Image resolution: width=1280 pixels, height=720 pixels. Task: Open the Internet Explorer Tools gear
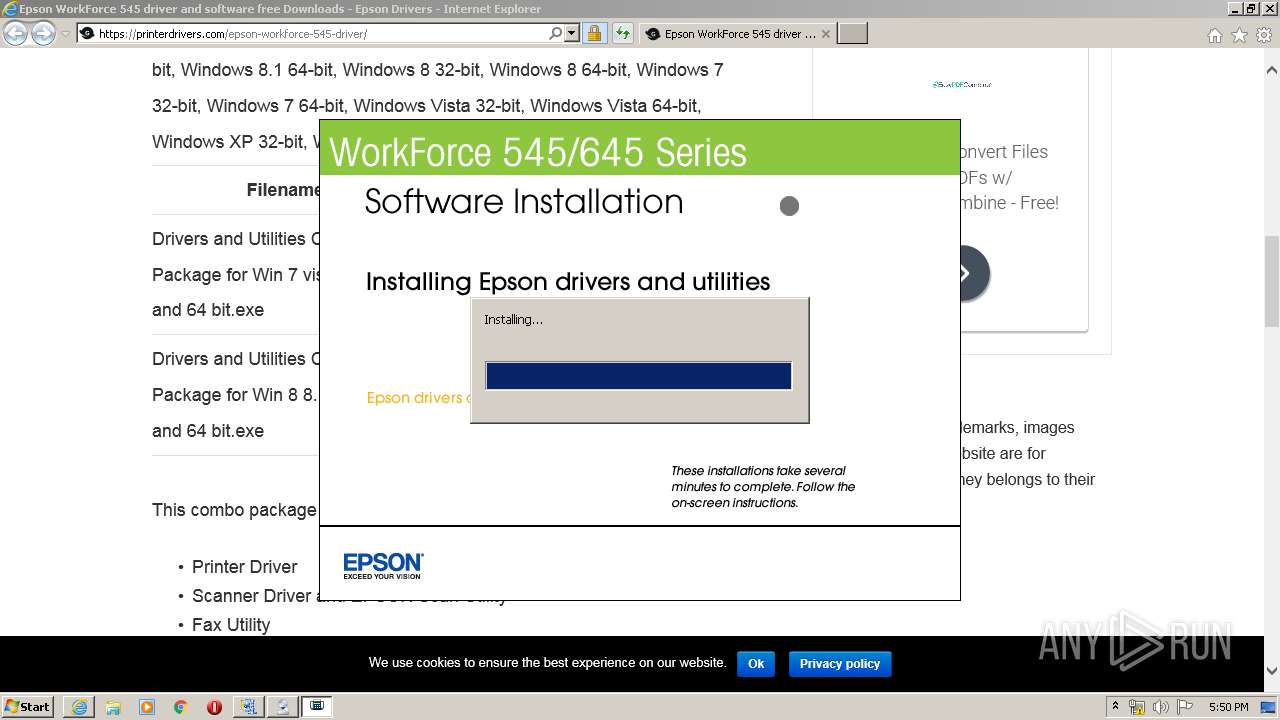click(x=1263, y=35)
